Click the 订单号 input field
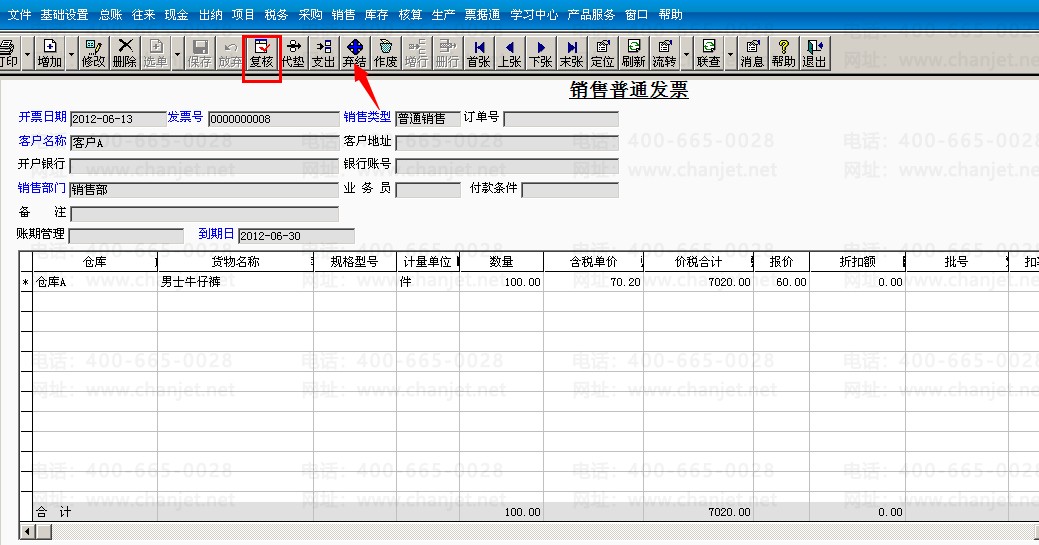The image size is (1039, 545). click(561, 119)
